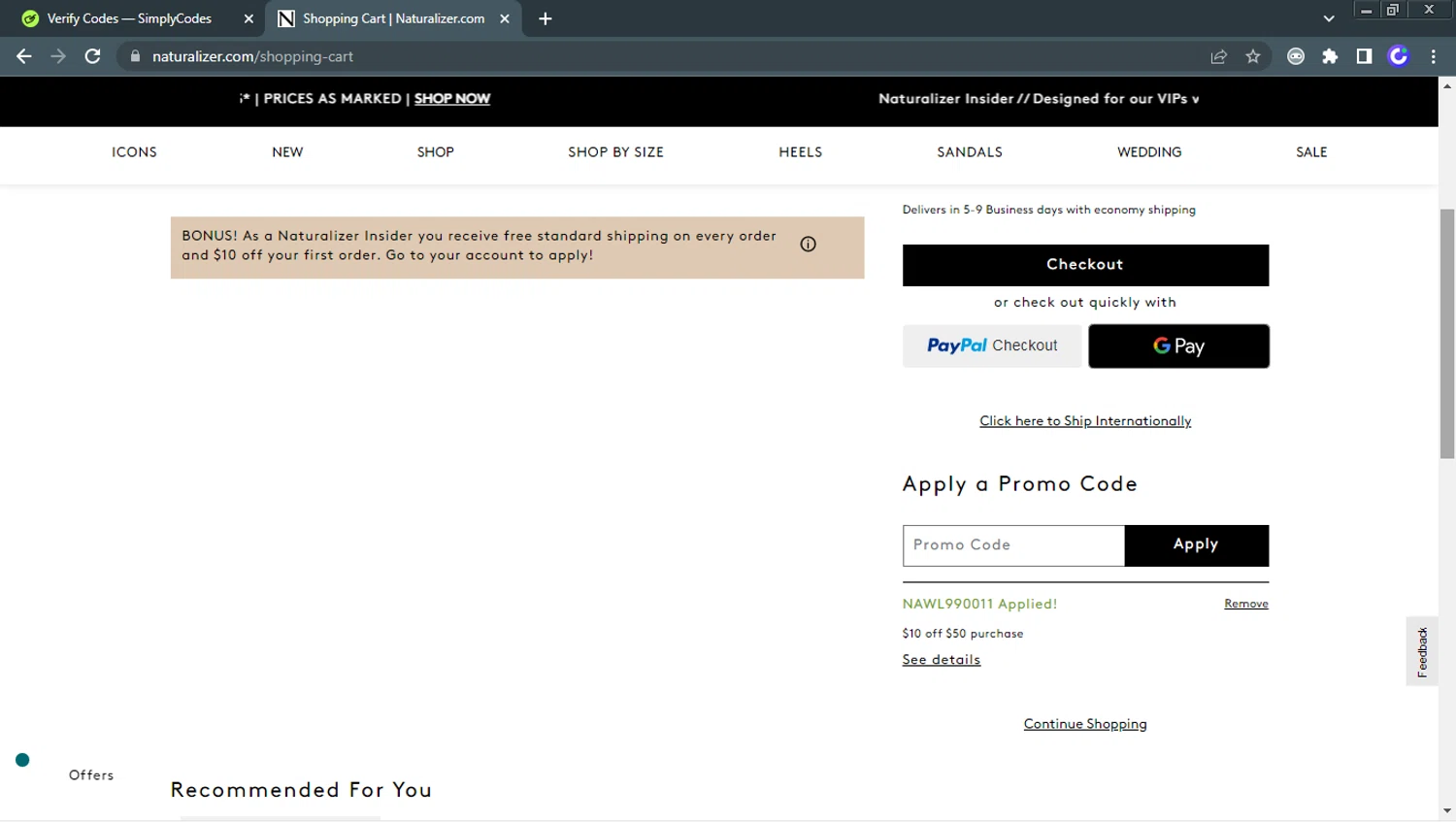Pay with PayPal Checkout button
The height and width of the screenshot is (822, 1456).
[992, 345]
